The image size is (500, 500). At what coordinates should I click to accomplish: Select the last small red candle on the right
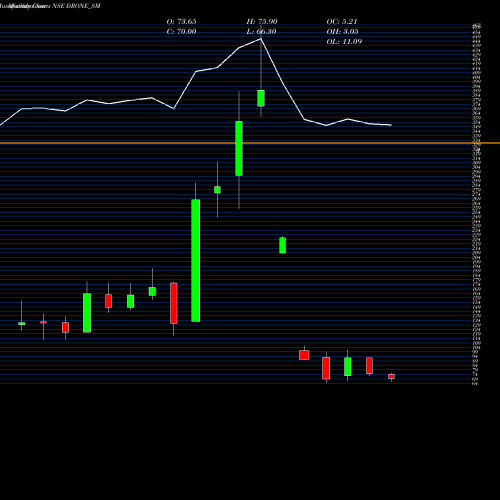click(391, 376)
